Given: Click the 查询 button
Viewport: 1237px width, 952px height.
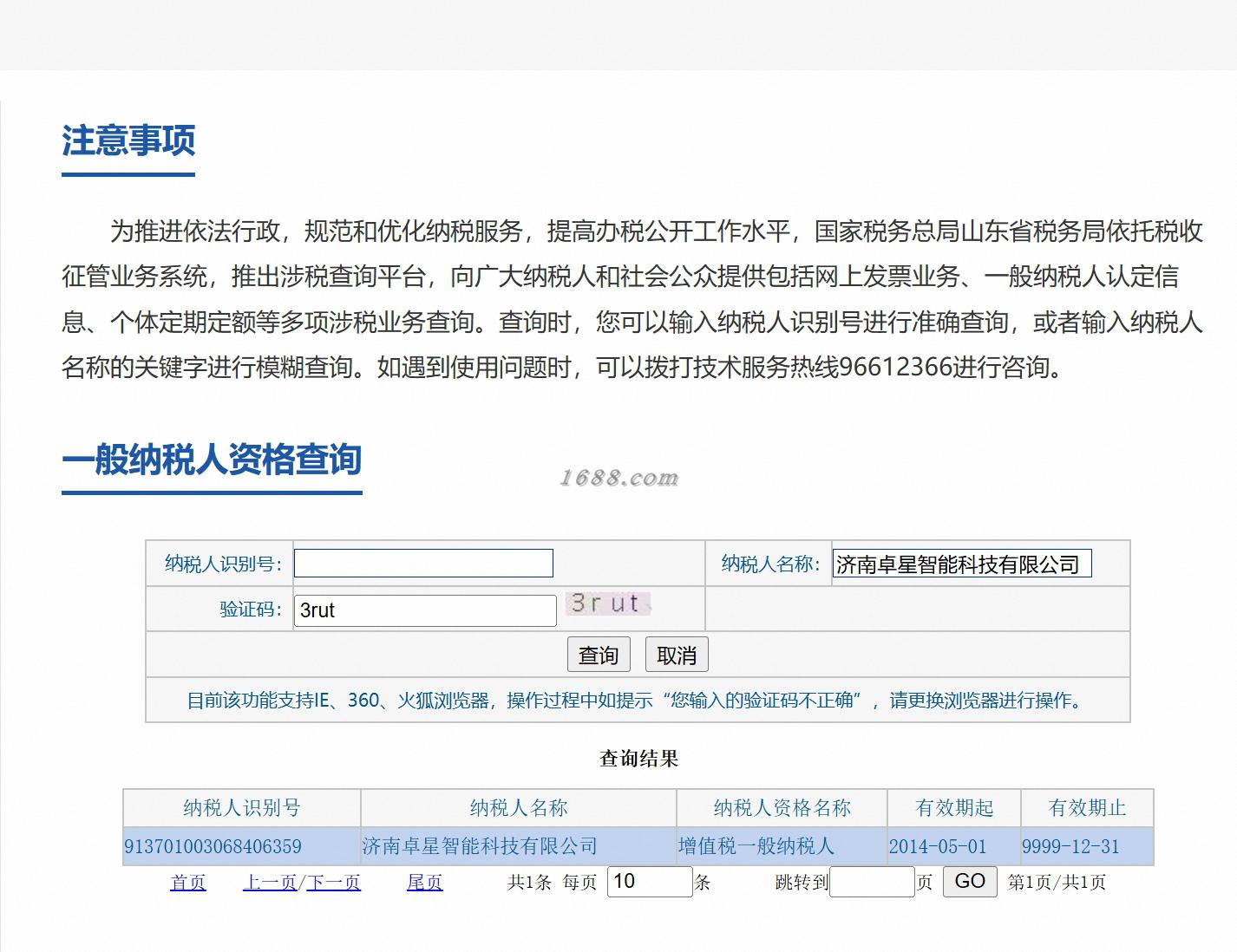Looking at the screenshot, I should 599,655.
